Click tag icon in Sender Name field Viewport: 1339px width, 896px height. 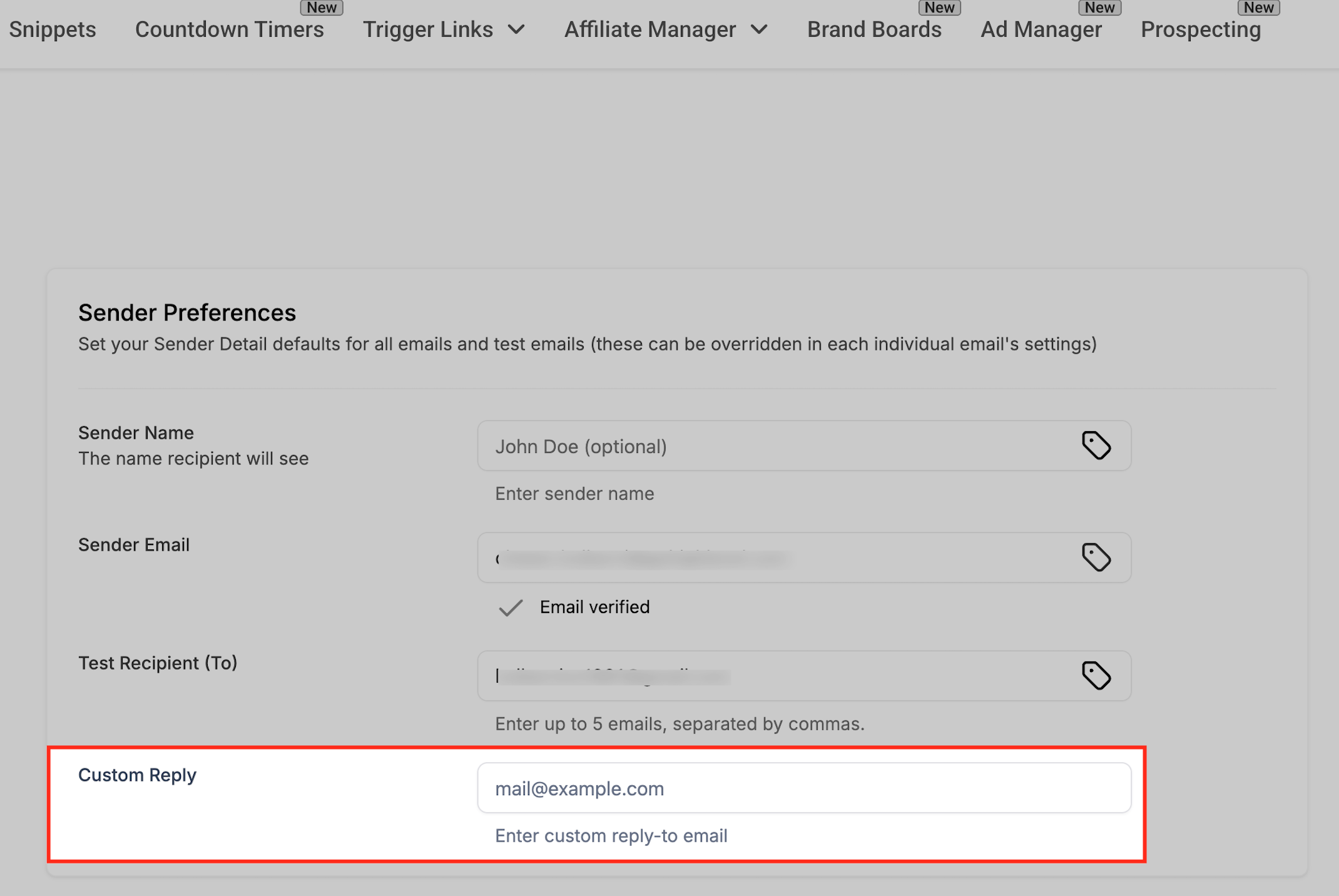[x=1096, y=445]
